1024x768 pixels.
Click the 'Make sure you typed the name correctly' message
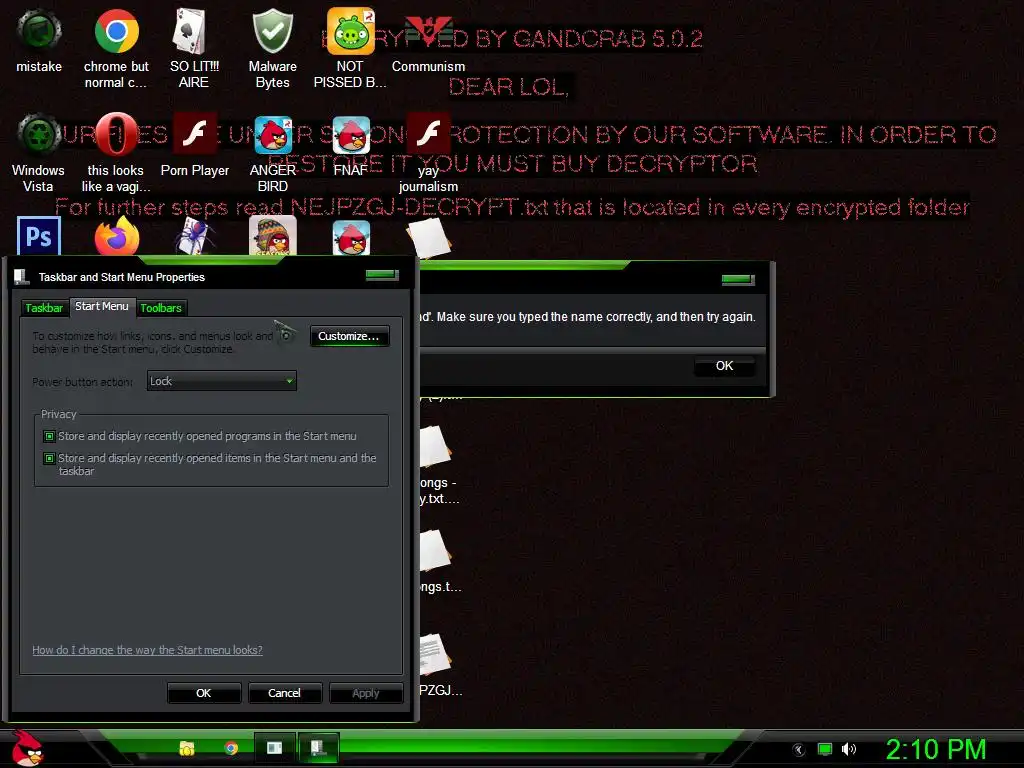[x=596, y=317]
